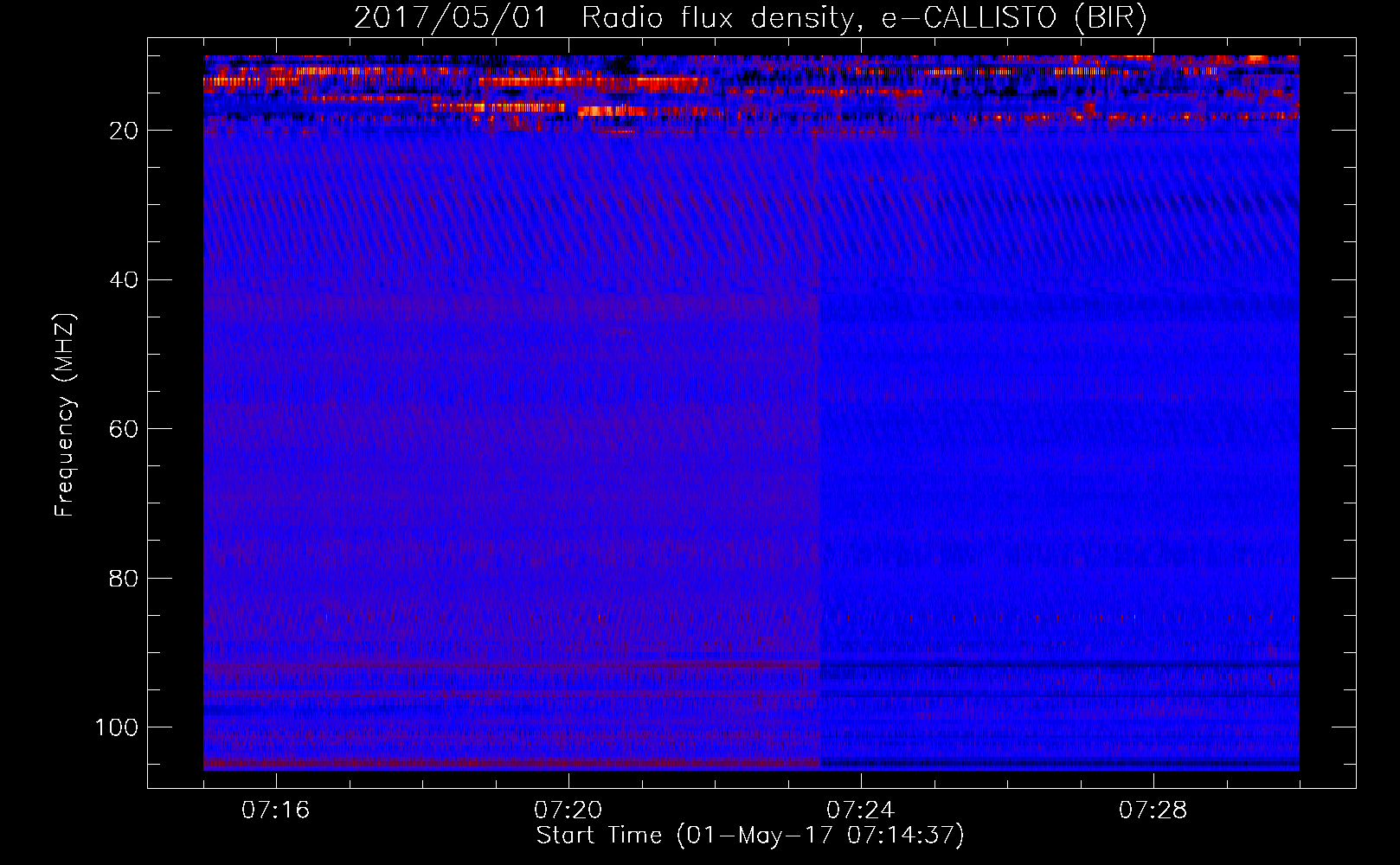
Task: Click the plot title "2017/05/01 Radio flux density, e-CALLISTO (BIR)"
Action: [750, 18]
